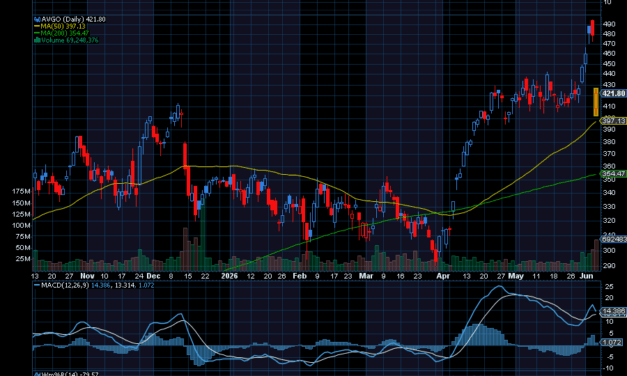Click the '-5' label on MACD axis
This screenshot has height=376, width=627.
[x=609, y=357]
